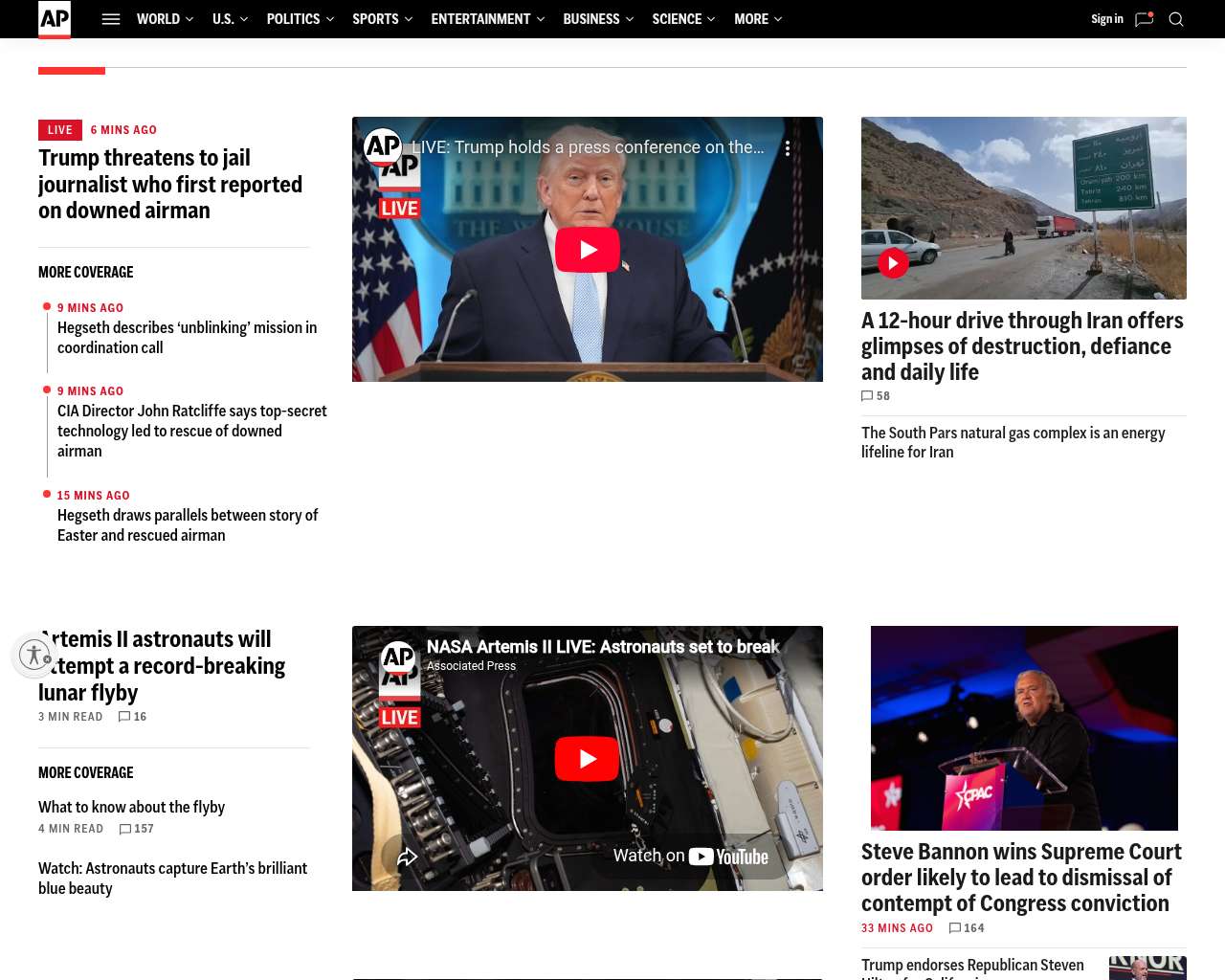The width and height of the screenshot is (1225, 980).
Task: Open the notifications chat icon beside Sign in
Action: point(1144,19)
